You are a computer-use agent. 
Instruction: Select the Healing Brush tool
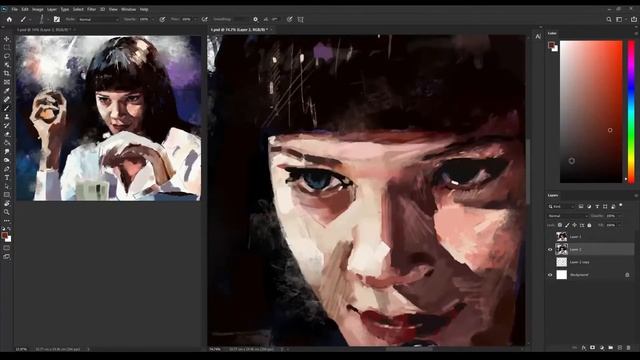pos(7,99)
